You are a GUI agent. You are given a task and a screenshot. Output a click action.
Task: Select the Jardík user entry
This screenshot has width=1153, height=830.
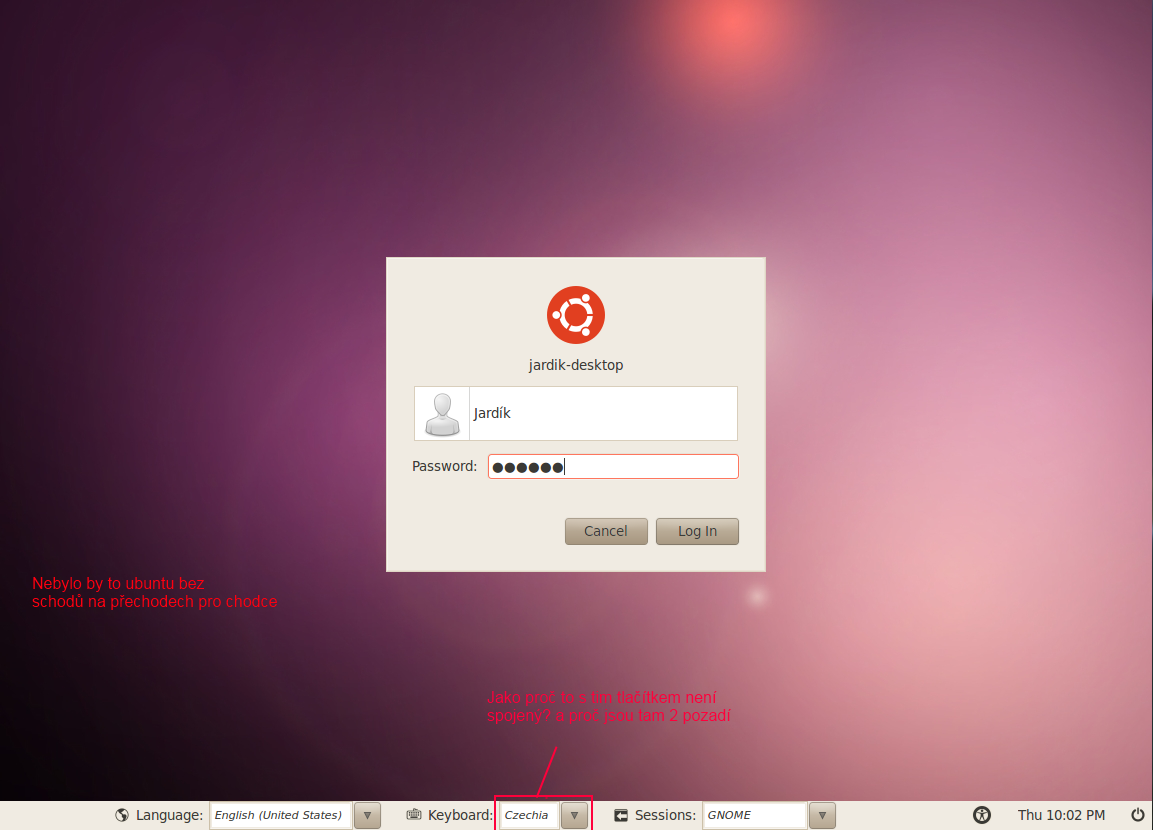click(576, 413)
